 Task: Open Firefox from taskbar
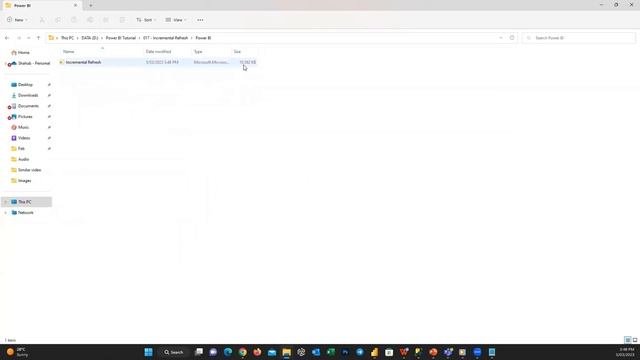[x=257, y=352]
